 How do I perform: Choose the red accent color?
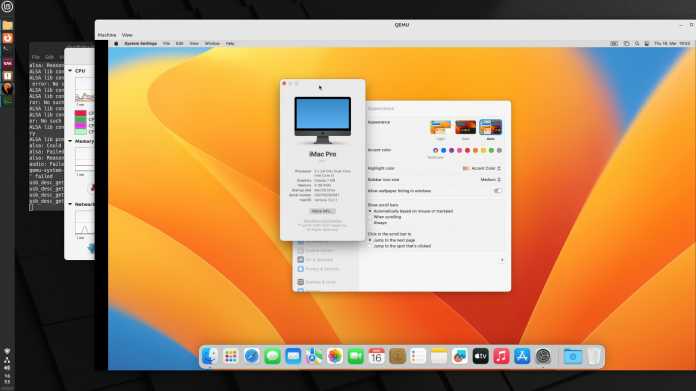pyautogui.click(x=467, y=150)
